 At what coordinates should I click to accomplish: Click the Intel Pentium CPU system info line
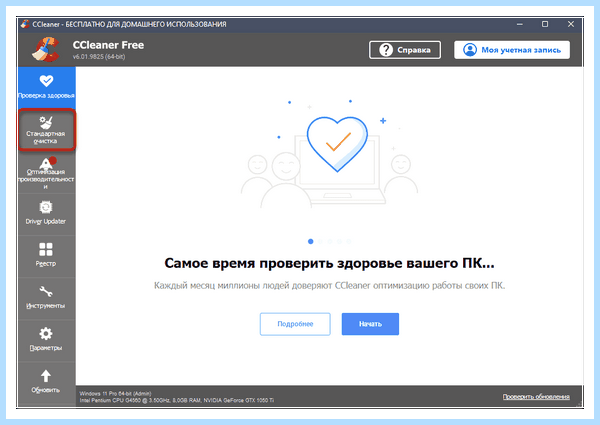[x=177, y=401]
